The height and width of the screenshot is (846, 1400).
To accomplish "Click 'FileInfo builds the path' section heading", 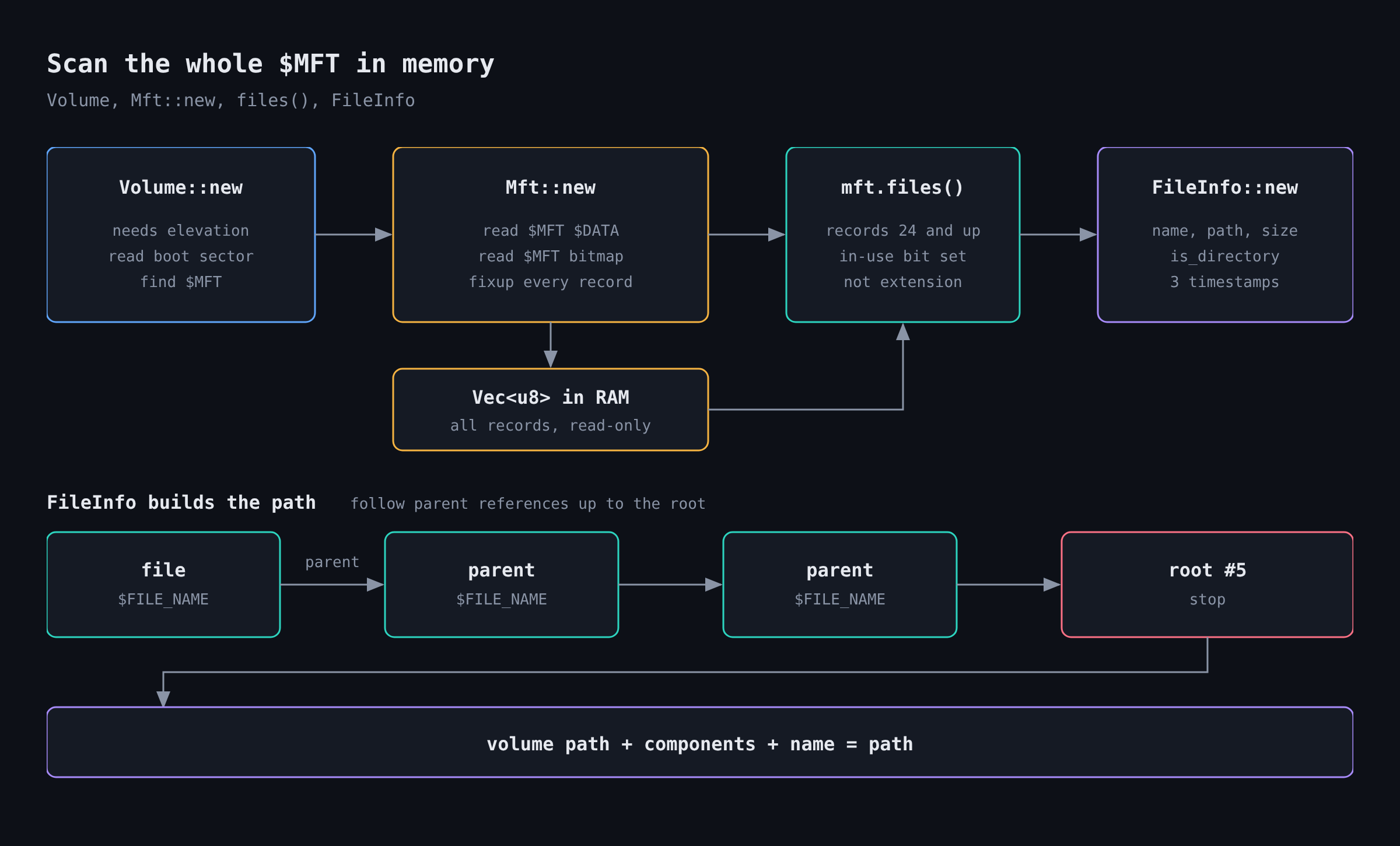I will (181, 502).
